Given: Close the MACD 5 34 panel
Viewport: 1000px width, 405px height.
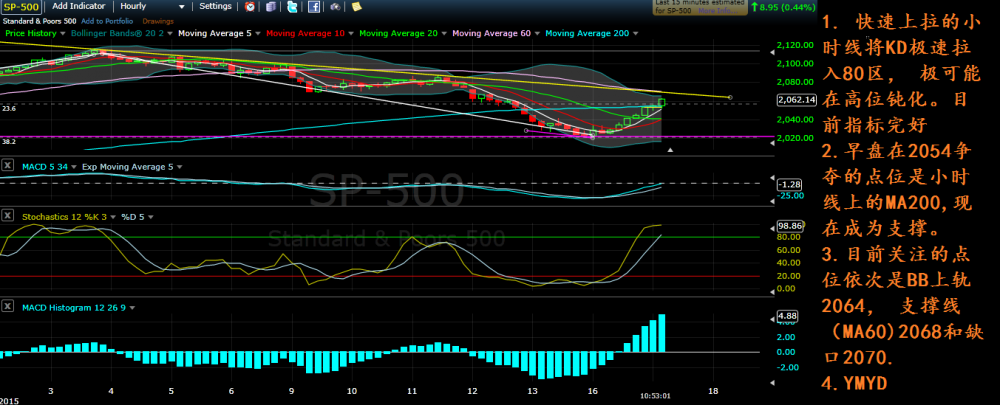Looking at the screenshot, I should (8, 167).
